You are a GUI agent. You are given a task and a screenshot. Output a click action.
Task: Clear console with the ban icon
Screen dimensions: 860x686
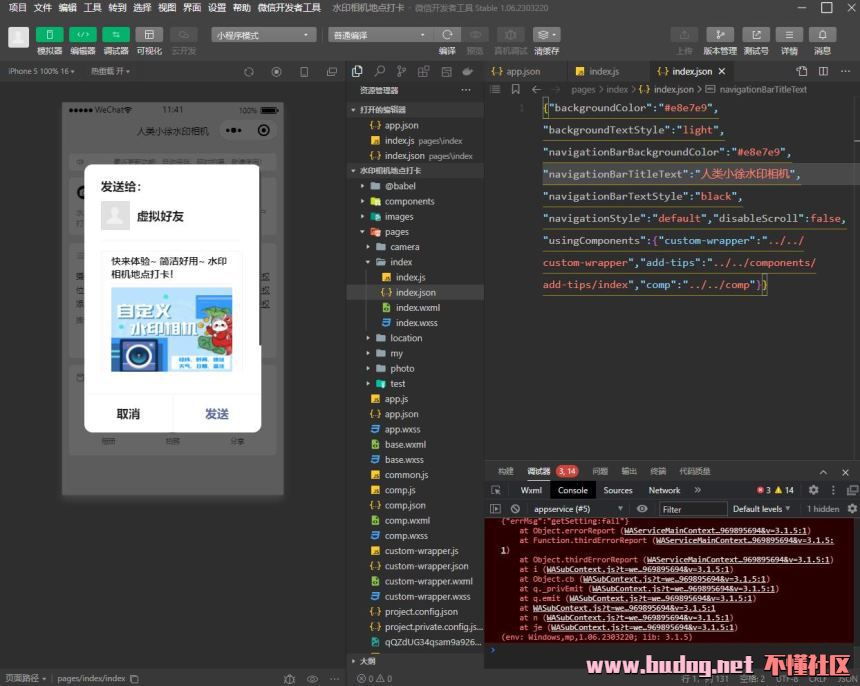tap(515, 509)
